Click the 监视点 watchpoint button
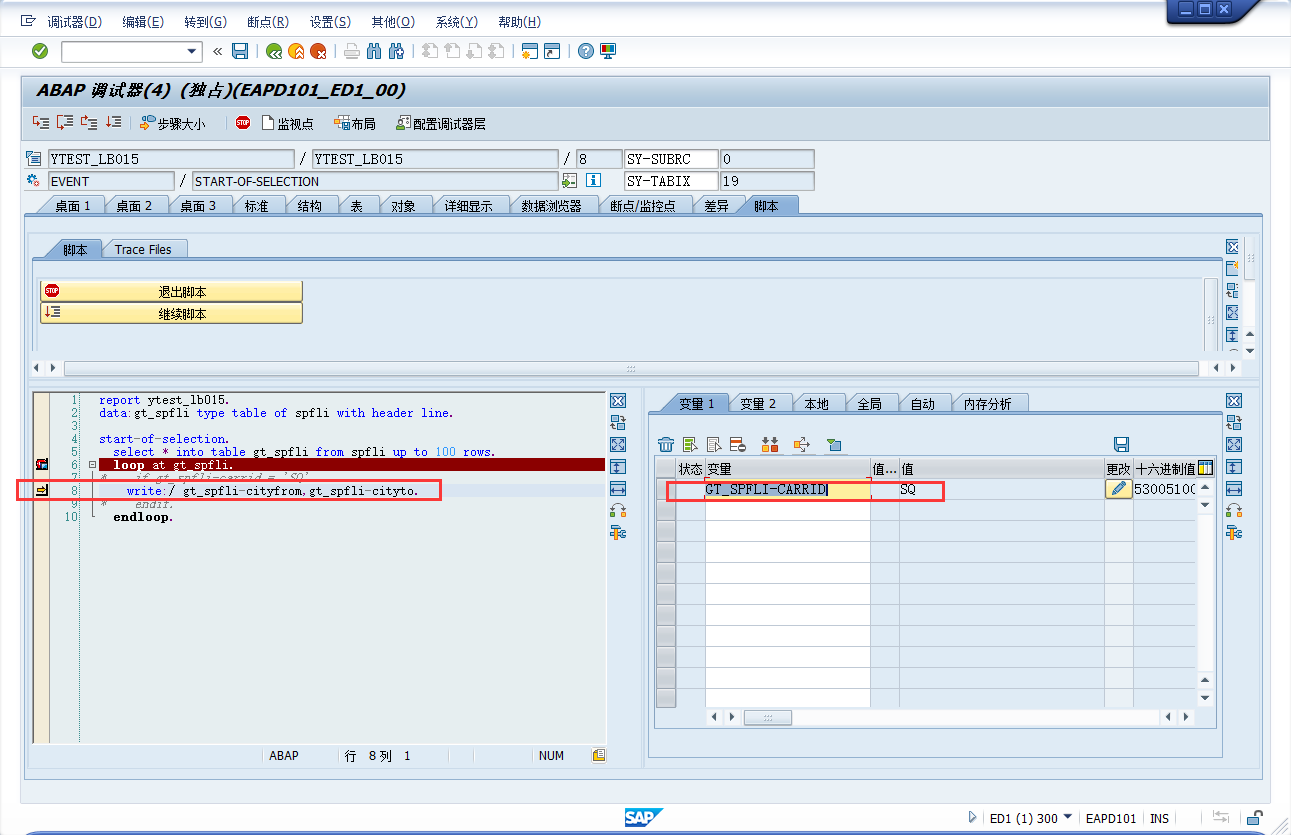This screenshot has width=1291, height=835. click(x=287, y=123)
